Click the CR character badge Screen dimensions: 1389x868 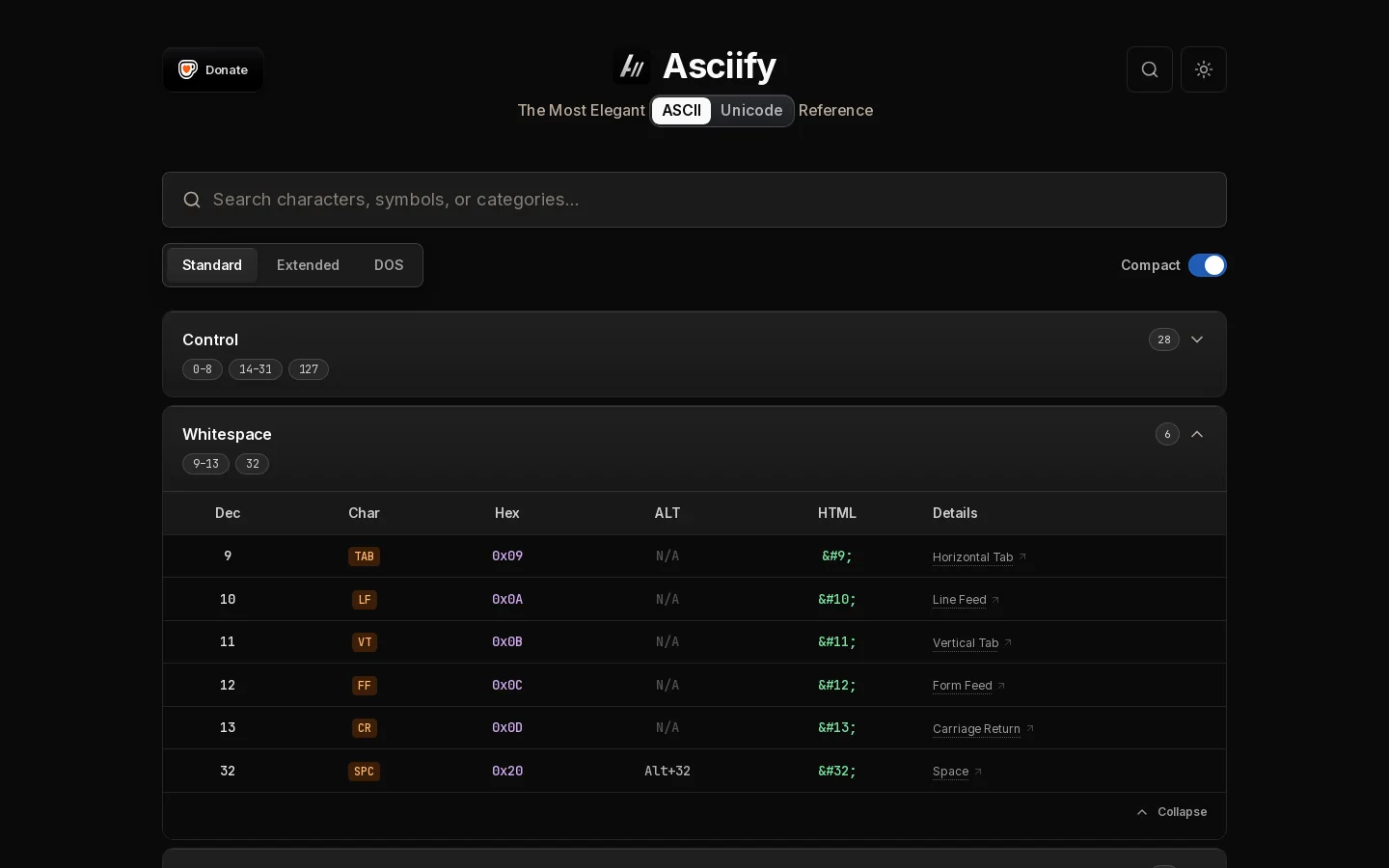click(x=365, y=728)
